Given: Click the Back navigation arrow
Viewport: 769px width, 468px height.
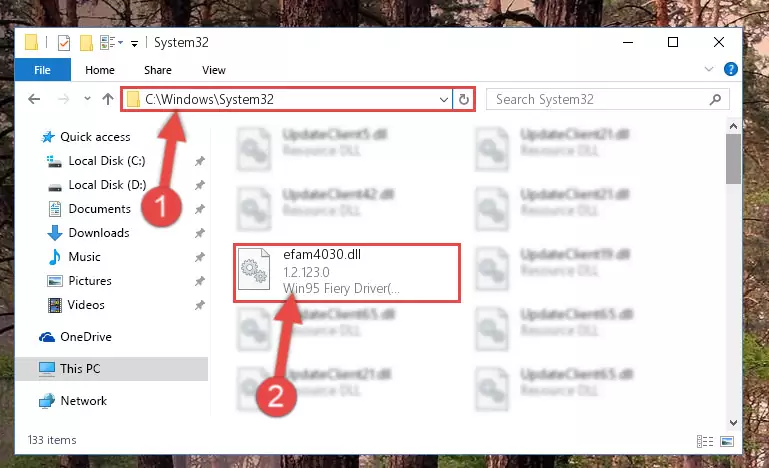Looking at the screenshot, I should [x=34, y=100].
